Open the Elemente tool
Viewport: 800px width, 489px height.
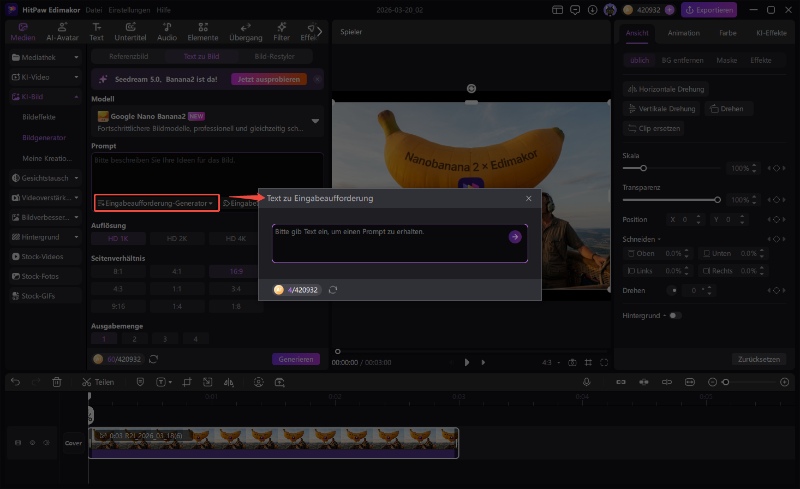[203, 32]
